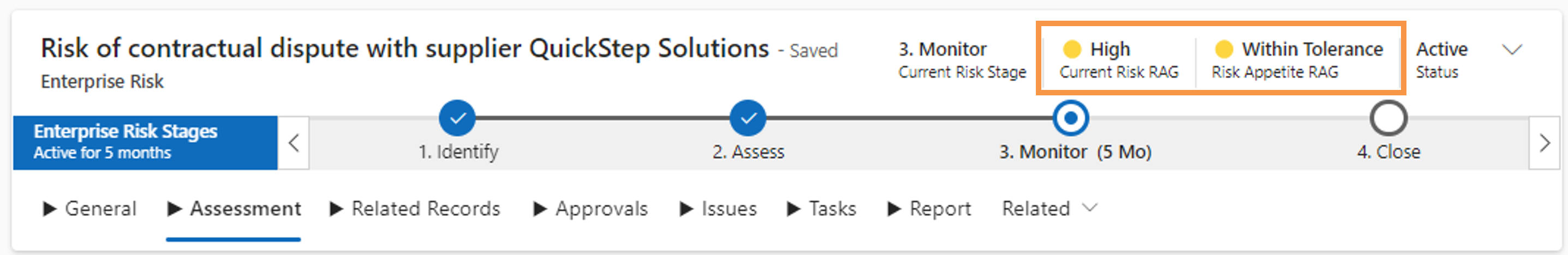This screenshot has height=255, width=1568.
Task: Click the Assess stage checkmark circle
Action: (748, 118)
